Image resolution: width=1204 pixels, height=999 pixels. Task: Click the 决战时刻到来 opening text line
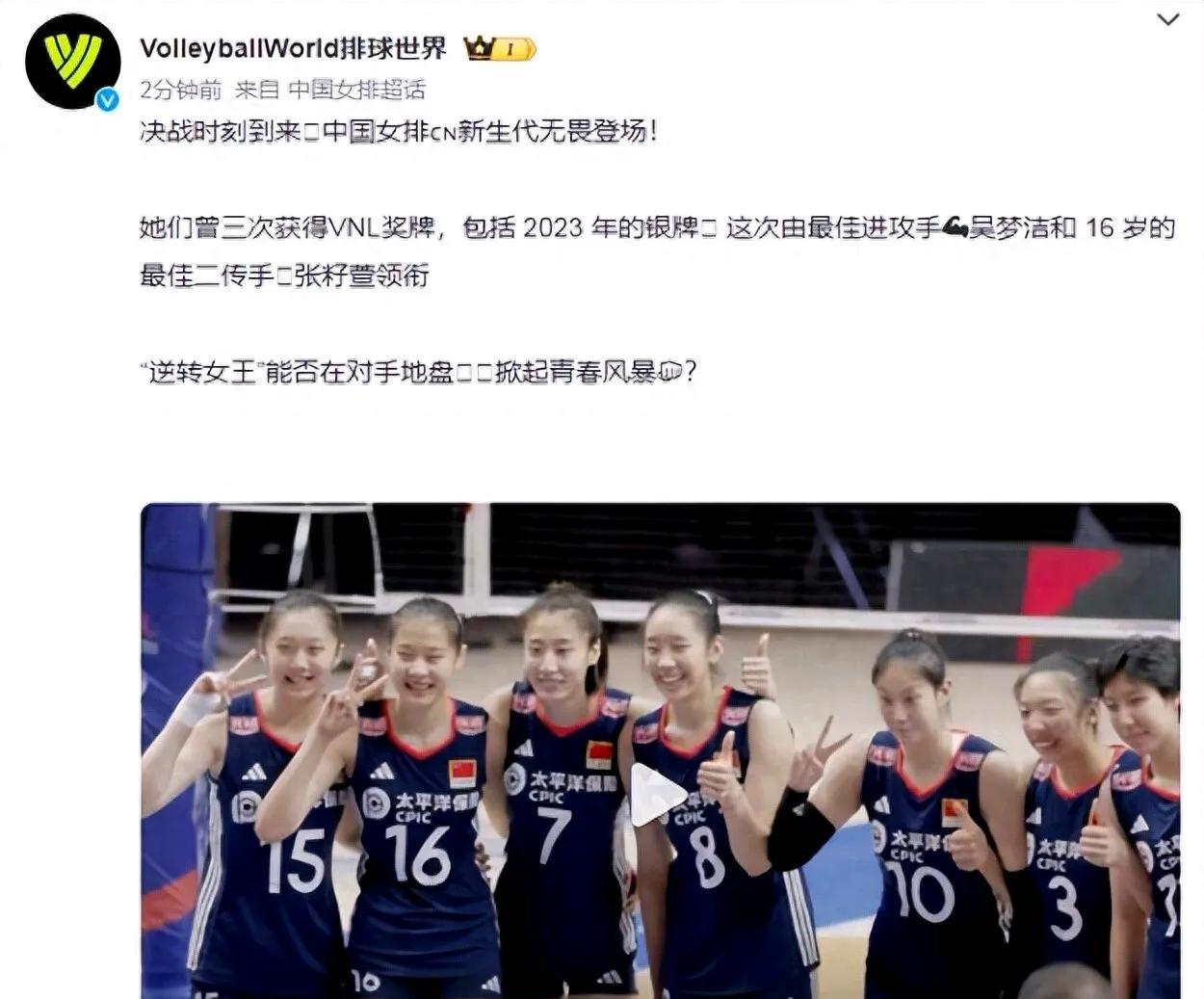tap(399, 132)
